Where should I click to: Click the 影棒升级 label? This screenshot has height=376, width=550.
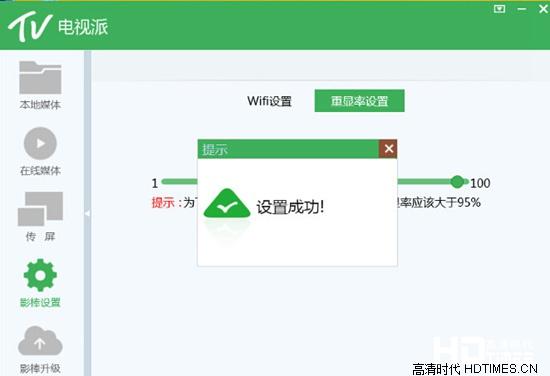(40, 368)
